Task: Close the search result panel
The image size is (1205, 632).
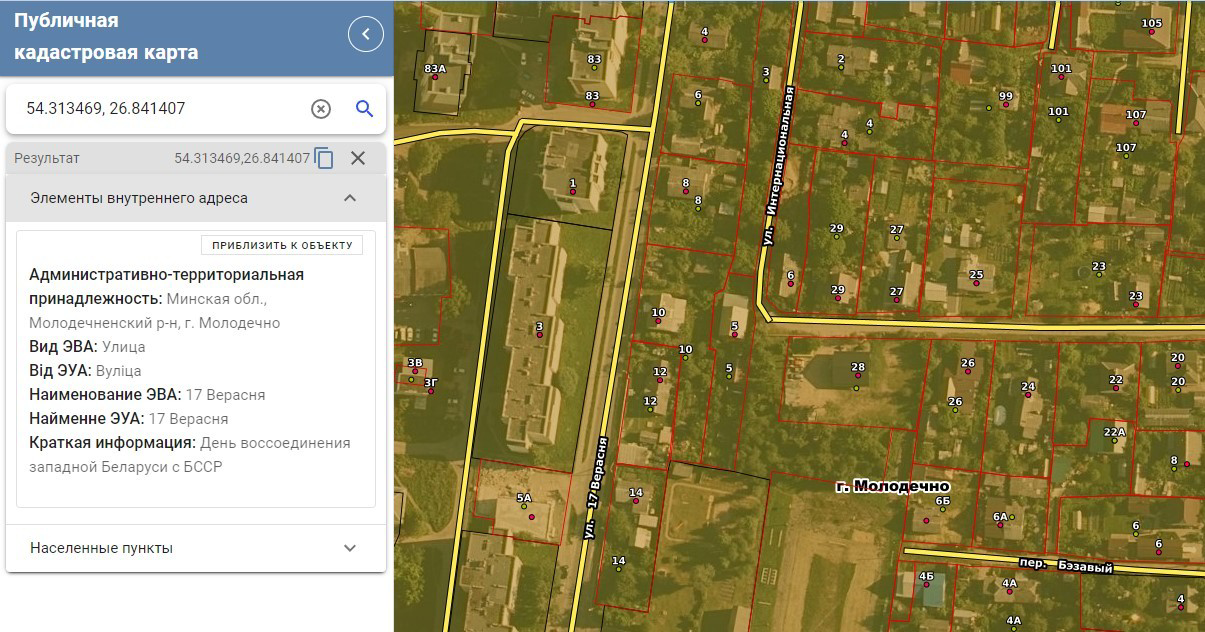Action: pyautogui.click(x=358, y=158)
